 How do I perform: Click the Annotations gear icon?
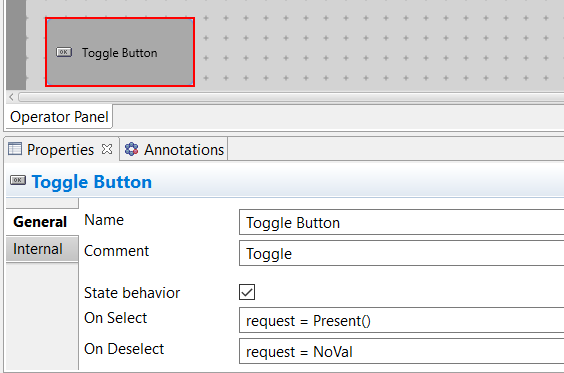click(131, 149)
